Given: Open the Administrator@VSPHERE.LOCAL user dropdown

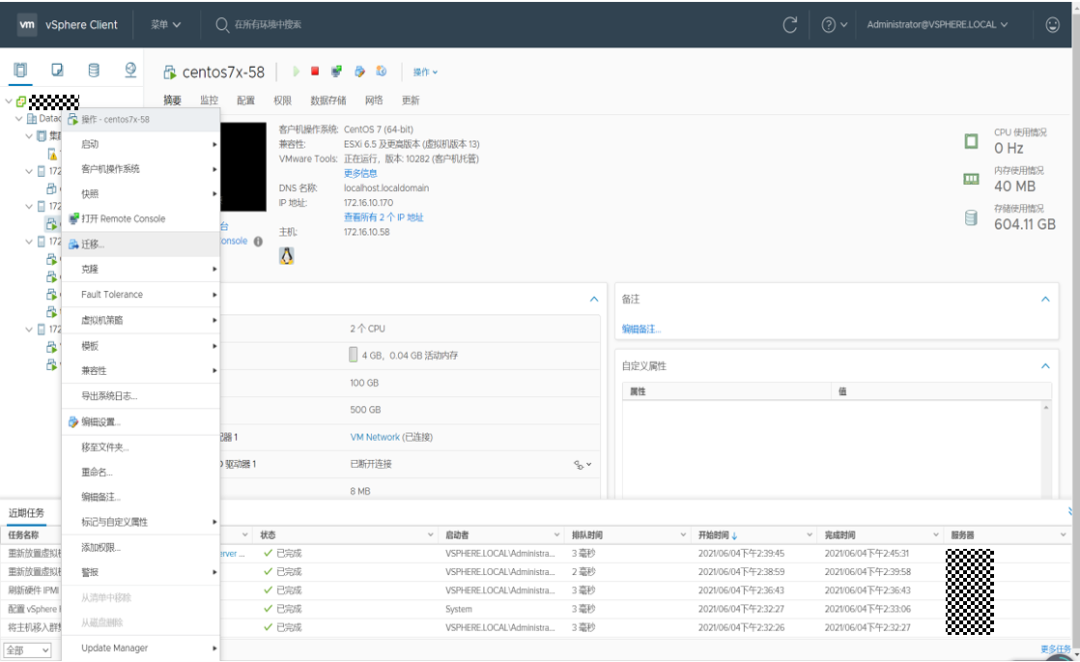Looking at the screenshot, I should click(x=937, y=25).
